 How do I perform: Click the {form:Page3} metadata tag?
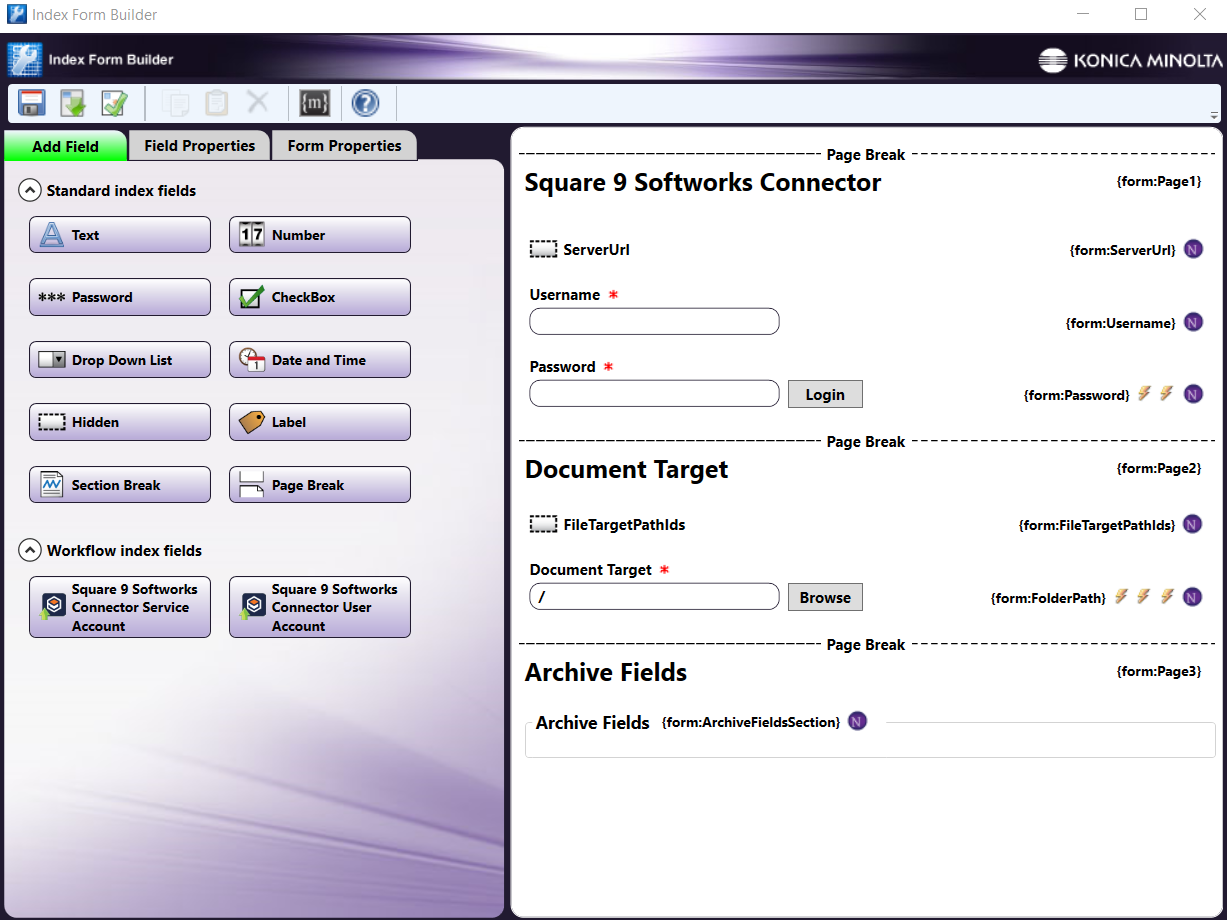point(1159,671)
